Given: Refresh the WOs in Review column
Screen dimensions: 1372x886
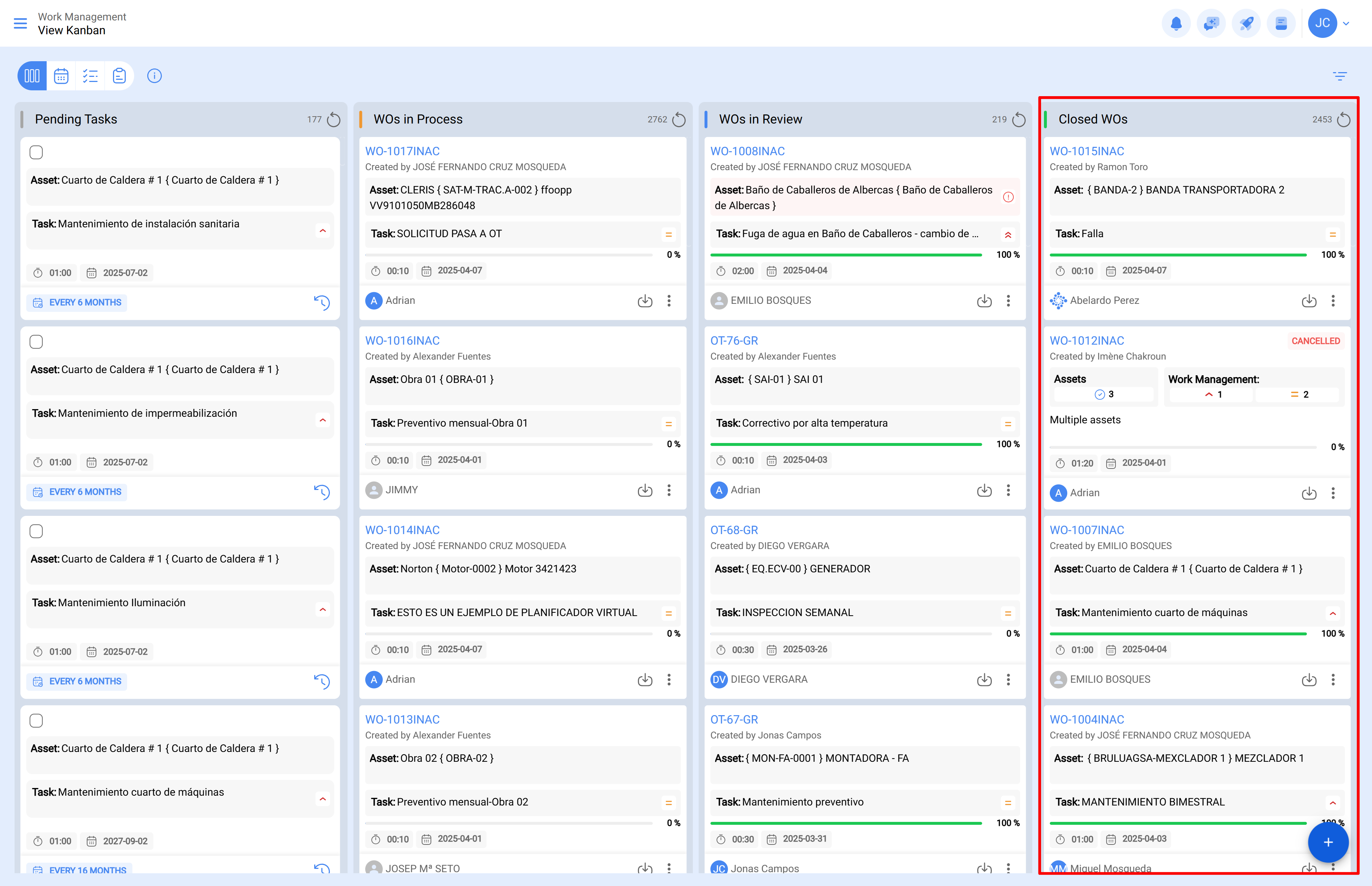Looking at the screenshot, I should [1019, 119].
